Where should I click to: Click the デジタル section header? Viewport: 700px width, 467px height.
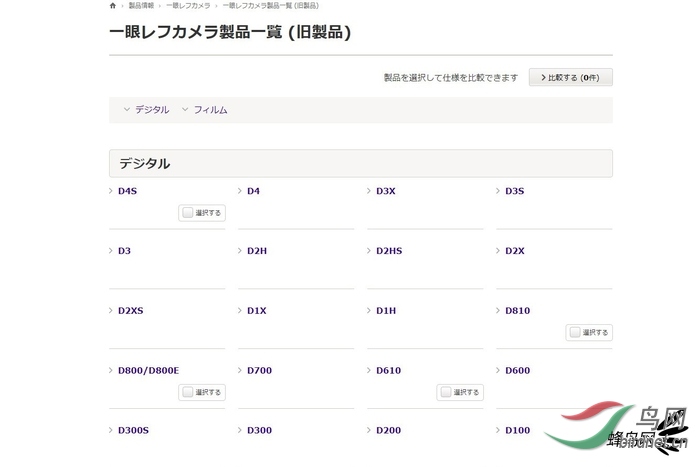(x=361, y=163)
